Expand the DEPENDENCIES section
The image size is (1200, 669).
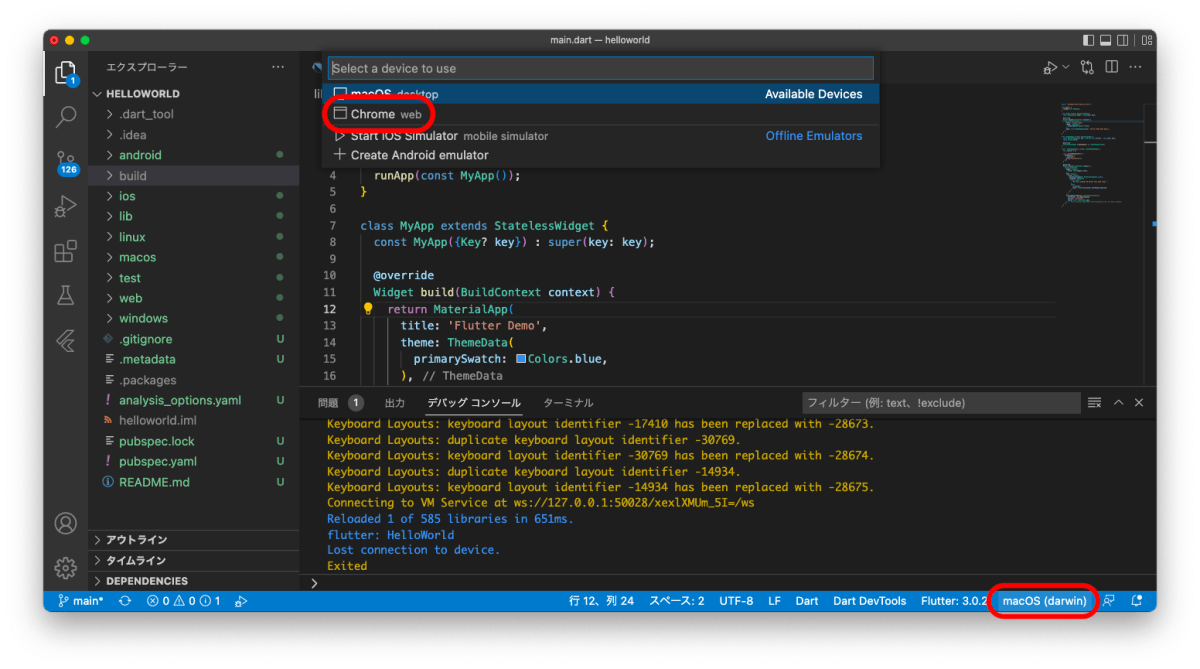(x=147, y=581)
